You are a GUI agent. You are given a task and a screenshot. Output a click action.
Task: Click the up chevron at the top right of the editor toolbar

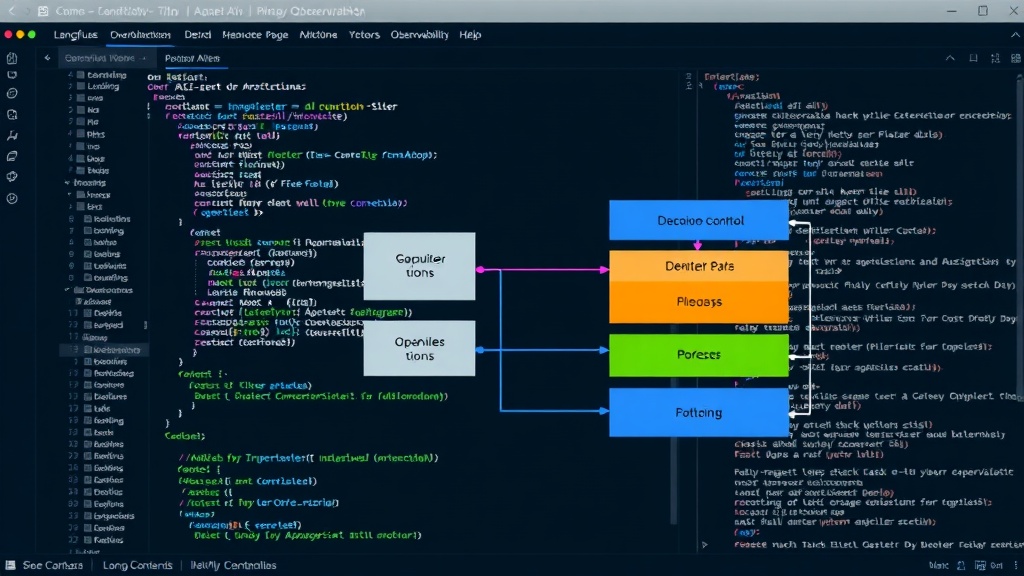(x=950, y=58)
